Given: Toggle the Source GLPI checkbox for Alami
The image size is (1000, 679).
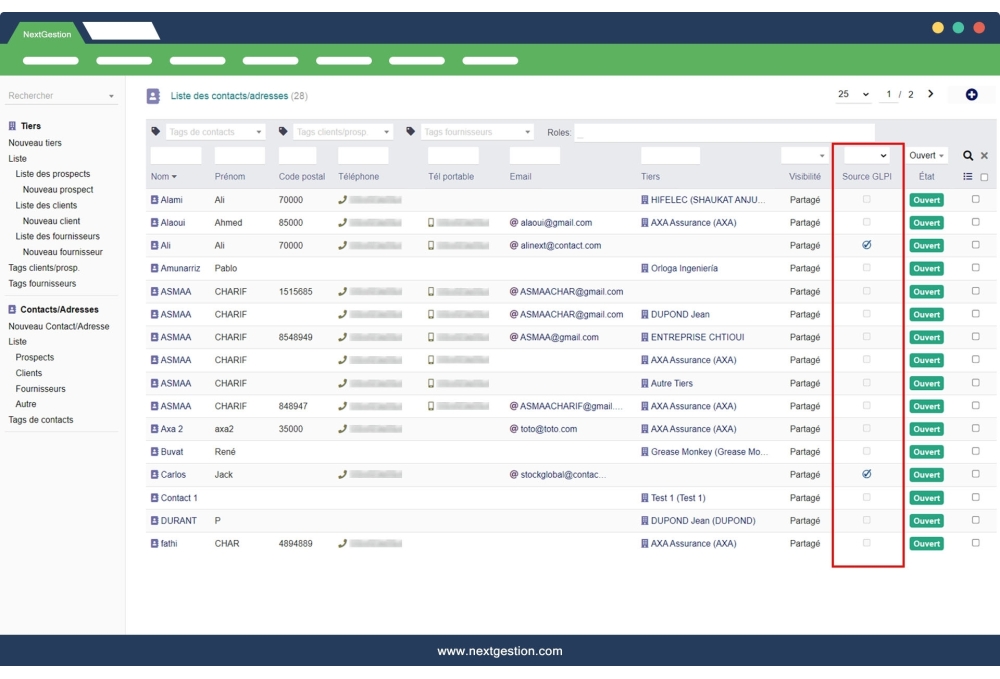Looking at the screenshot, I should coord(866,200).
